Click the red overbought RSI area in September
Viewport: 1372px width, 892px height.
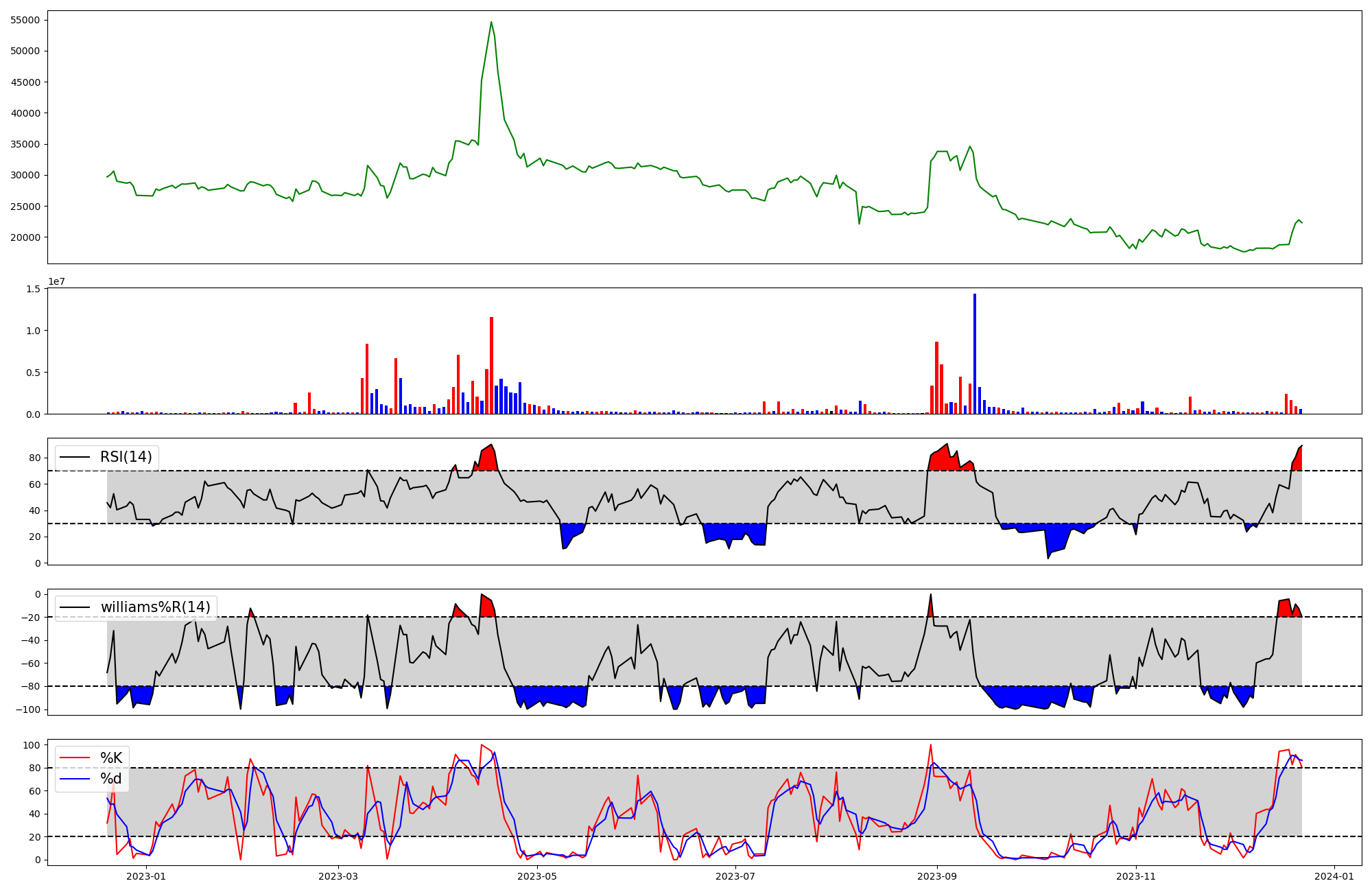[943, 460]
